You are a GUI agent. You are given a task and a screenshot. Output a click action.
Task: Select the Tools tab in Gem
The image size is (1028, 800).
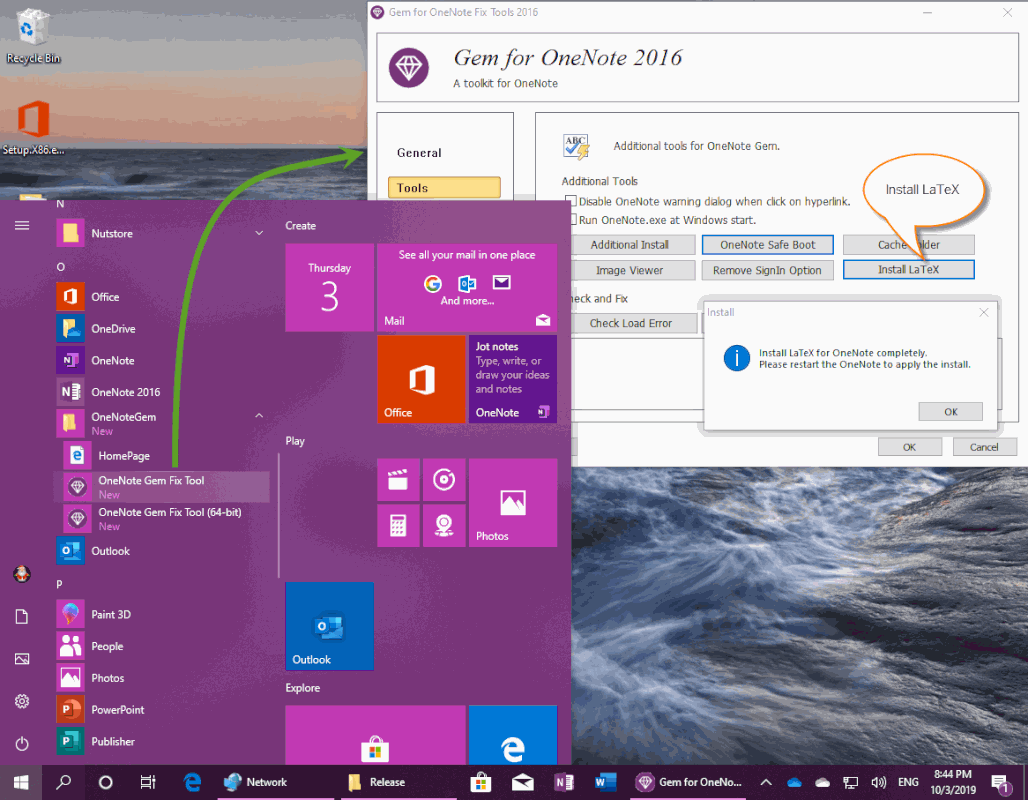tap(444, 188)
